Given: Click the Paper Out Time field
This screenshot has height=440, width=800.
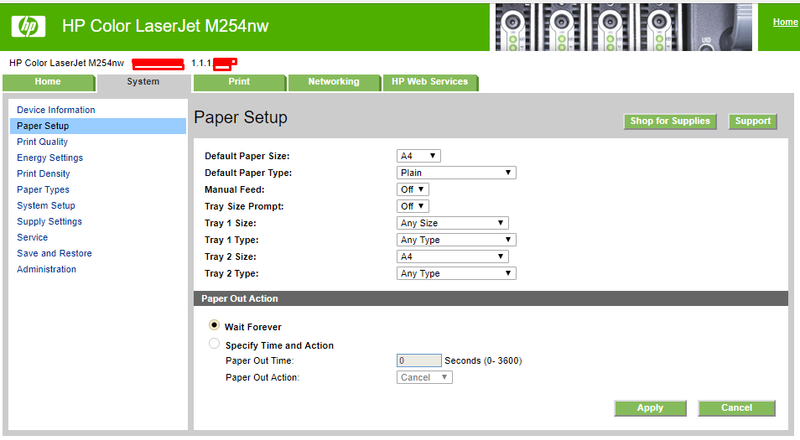Looking at the screenshot, I should click(419, 361).
